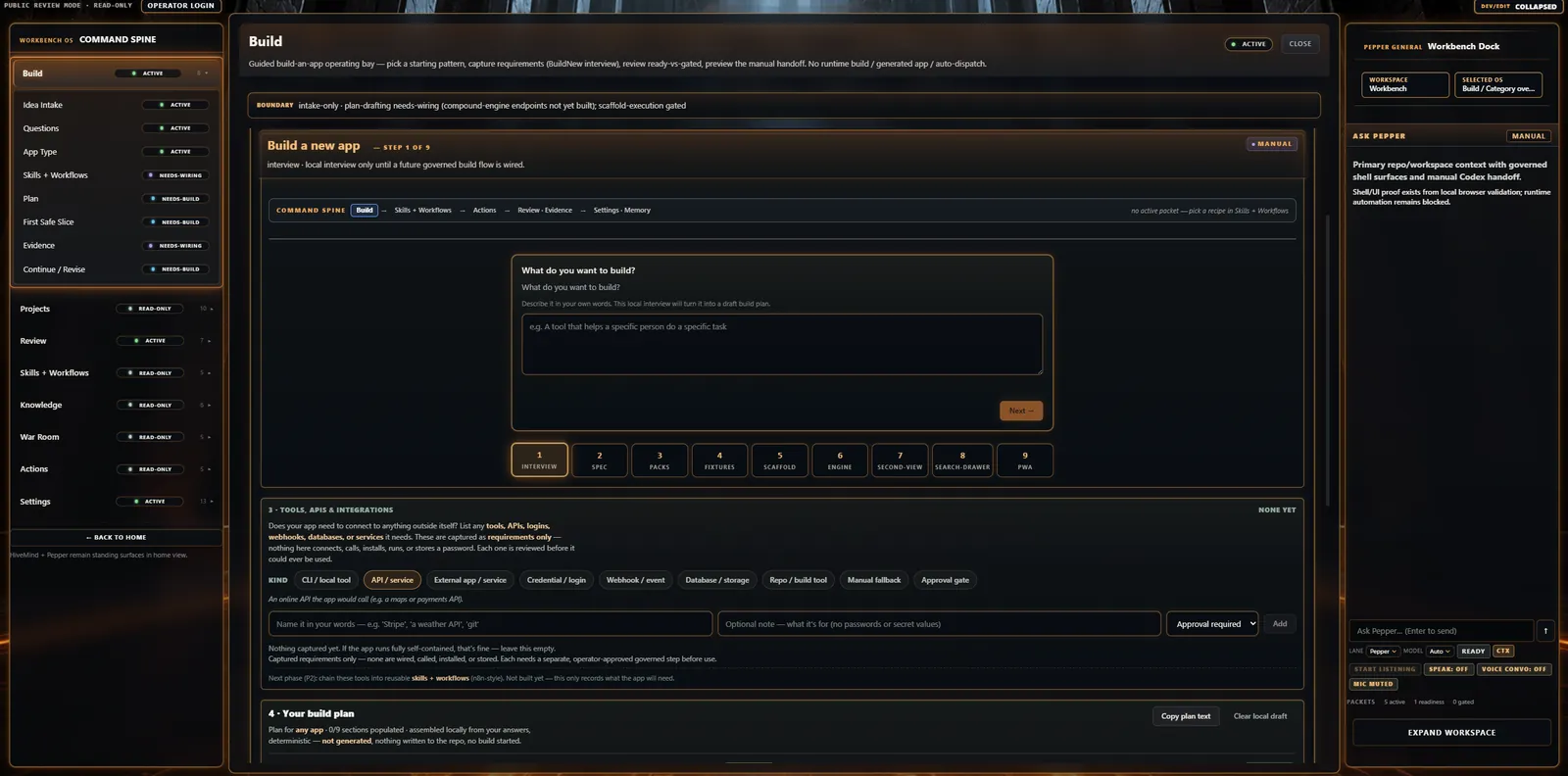Go to step 2 Spec
Image resolution: width=1568 pixels, height=776 pixels.
[600, 461]
